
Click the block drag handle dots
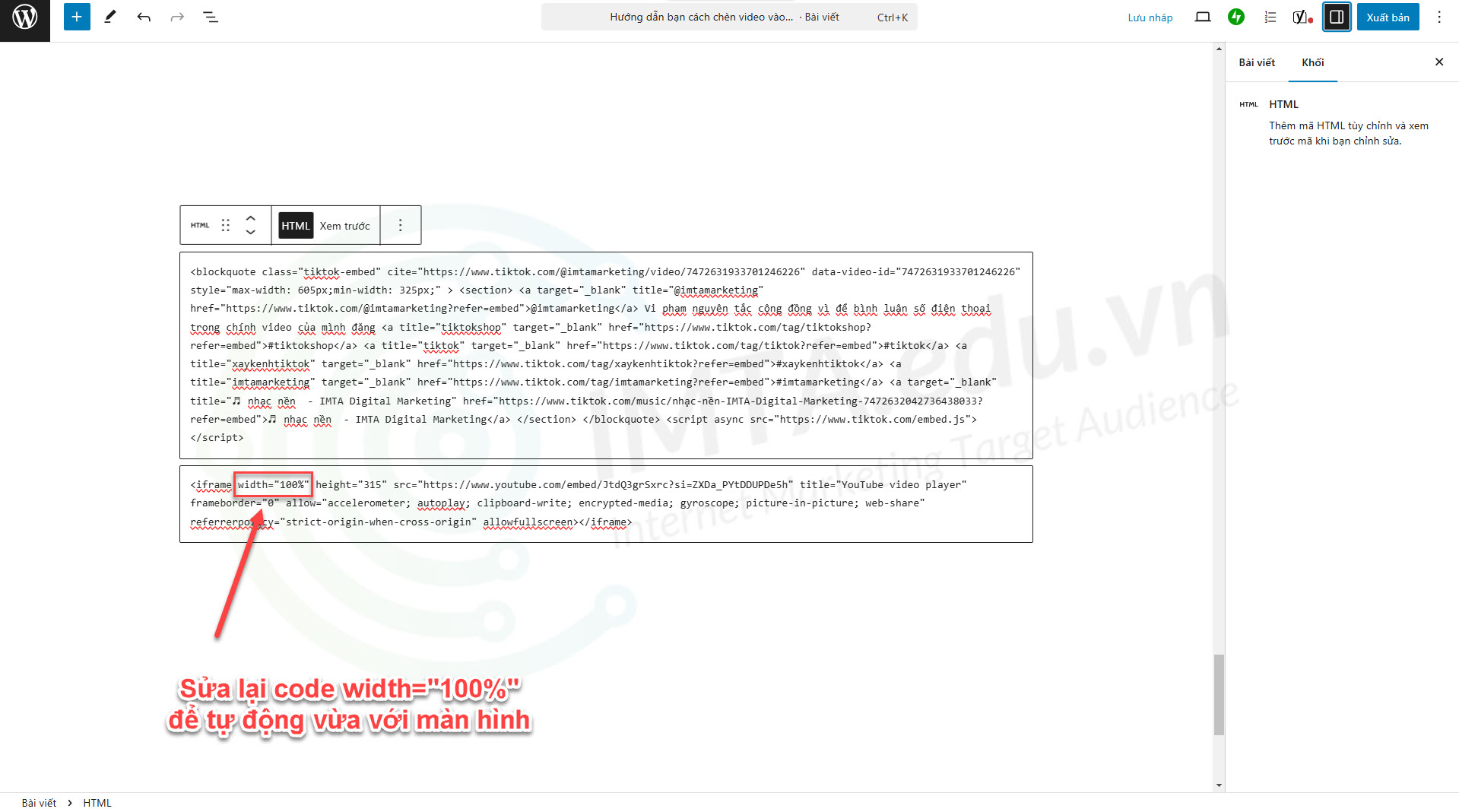pos(226,225)
